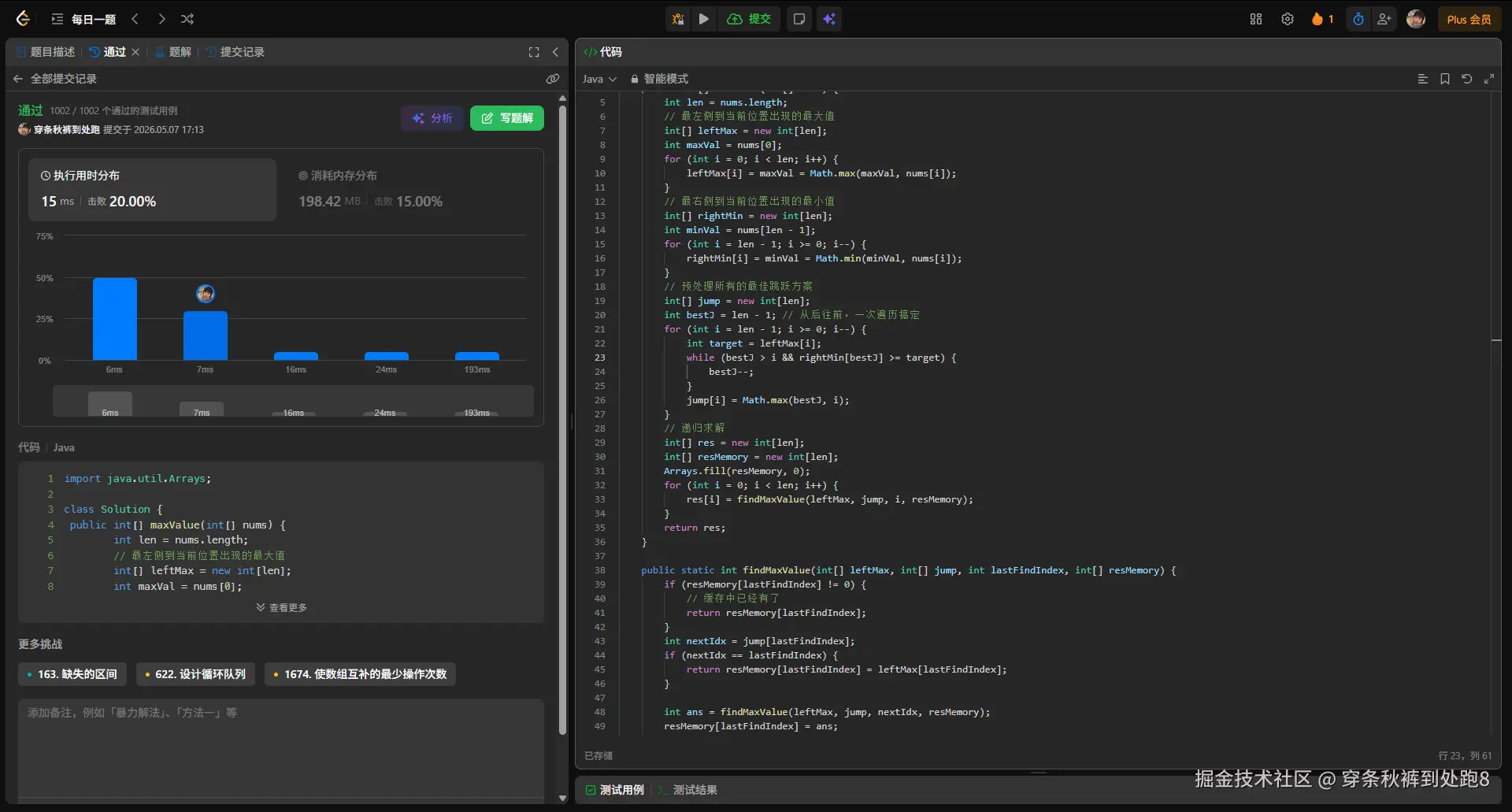The width and height of the screenshot is (1512, 812).
Task: Start the timer clock icon
Action: (x=1358, y=19)
